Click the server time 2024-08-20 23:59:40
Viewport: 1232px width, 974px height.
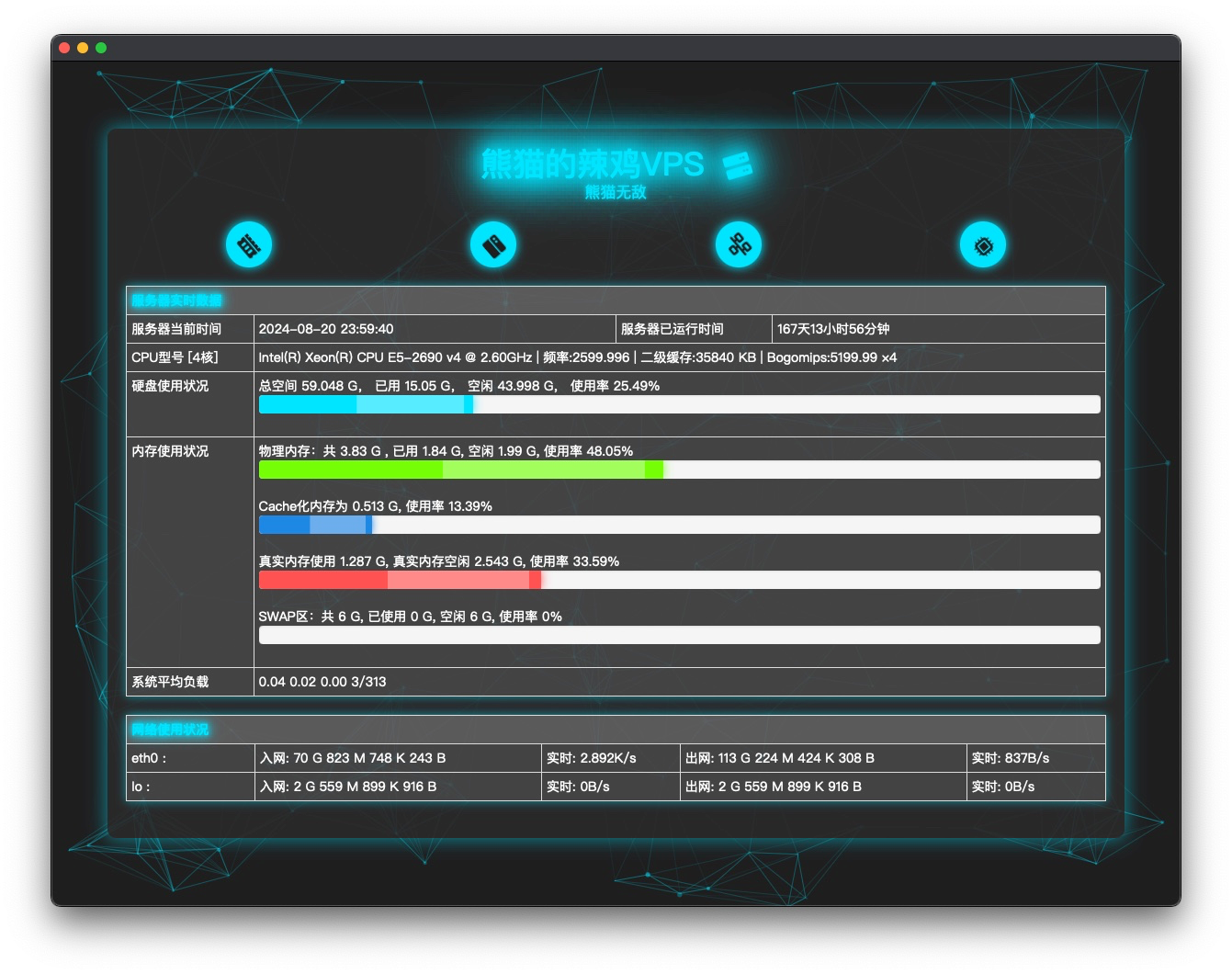[326, 329]
